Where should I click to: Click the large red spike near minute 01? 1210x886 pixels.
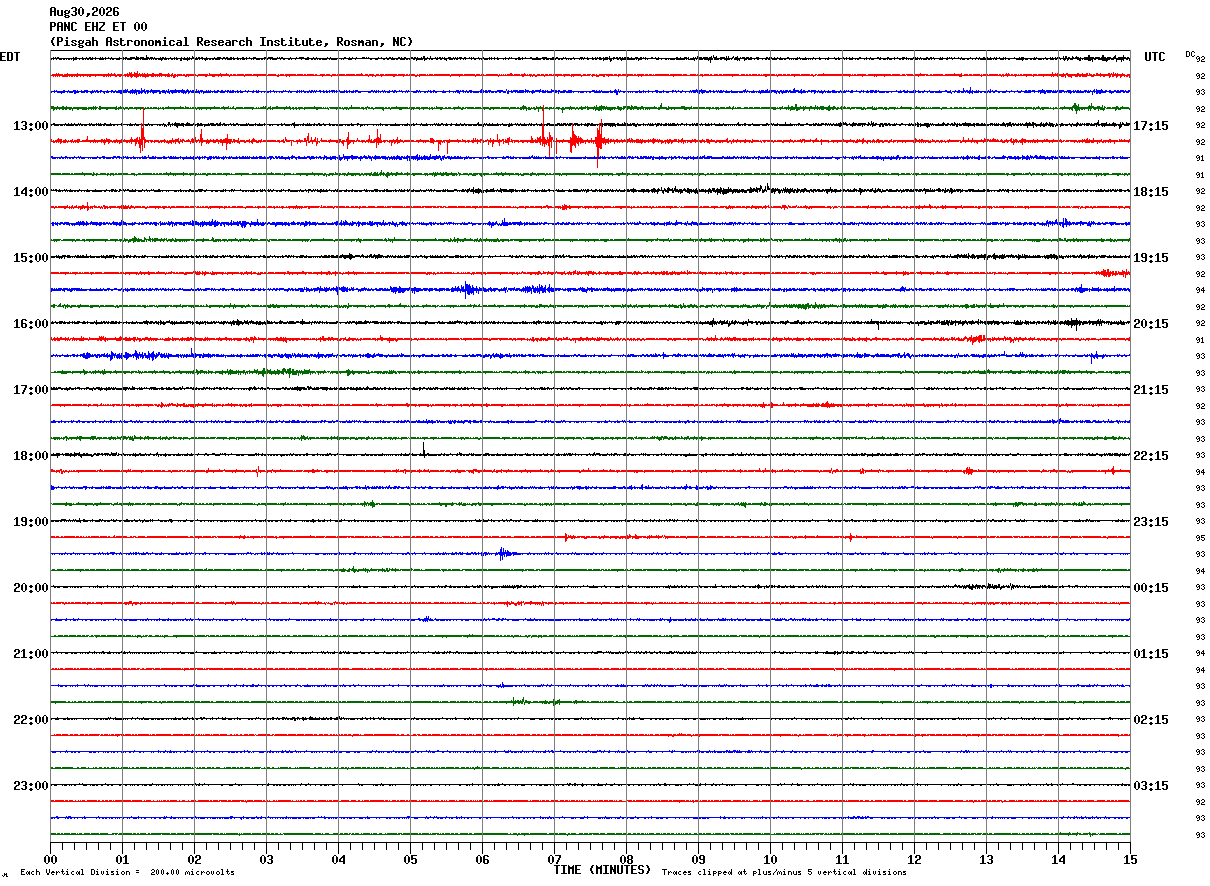142,139
